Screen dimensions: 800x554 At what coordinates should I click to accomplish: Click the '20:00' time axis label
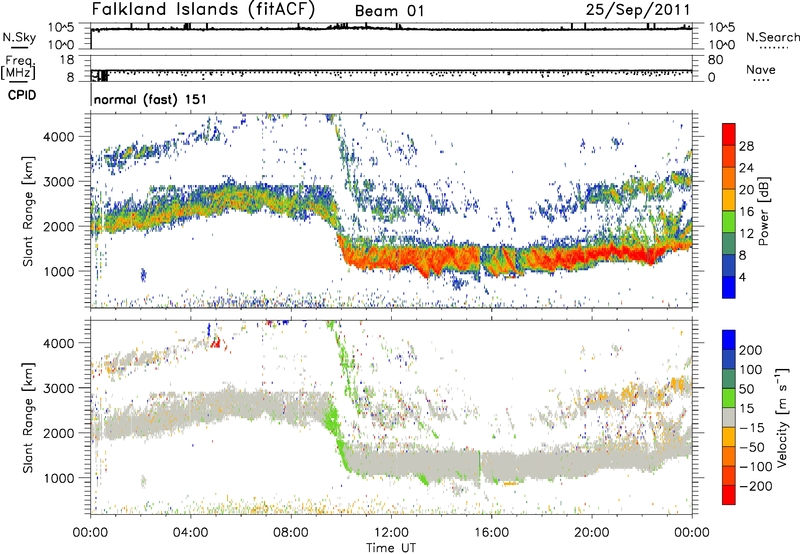pyautogui.click(x=591, y=533)
